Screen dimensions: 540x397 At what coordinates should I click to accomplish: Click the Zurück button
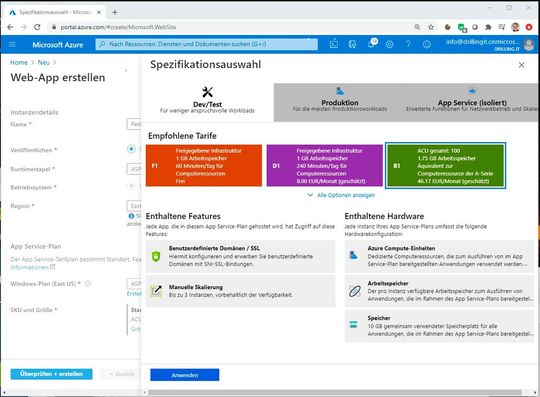tap(121, 374)
